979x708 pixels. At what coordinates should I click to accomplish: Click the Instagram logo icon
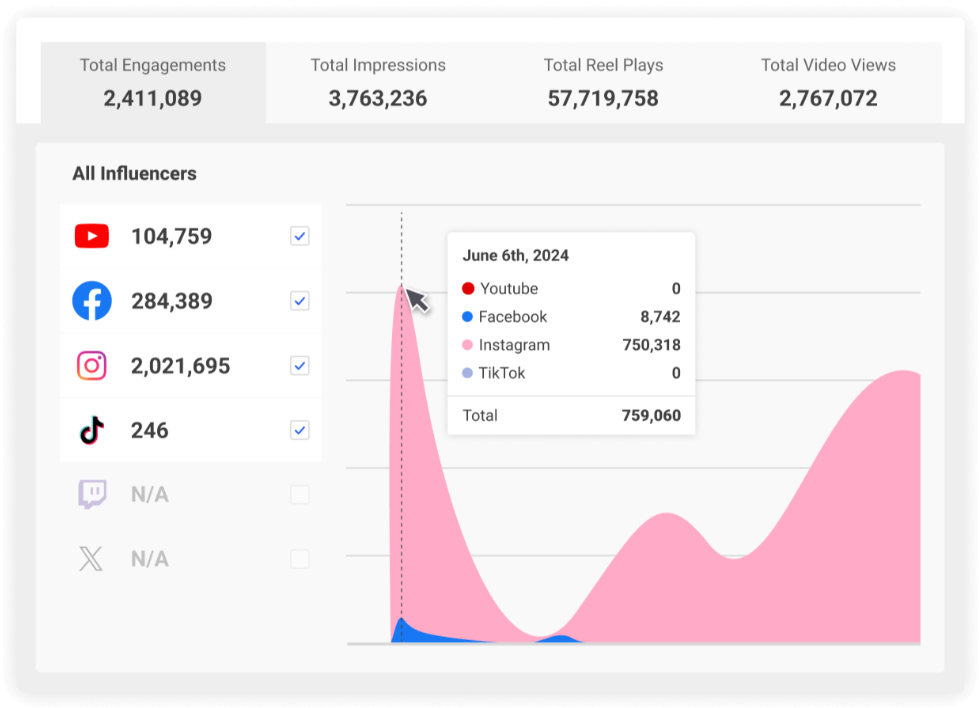(x=92, y=366)
